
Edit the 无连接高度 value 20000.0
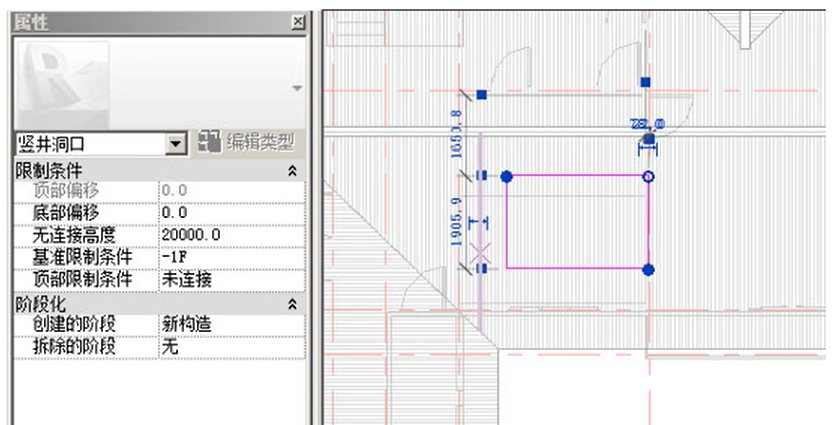click(230, 234)
